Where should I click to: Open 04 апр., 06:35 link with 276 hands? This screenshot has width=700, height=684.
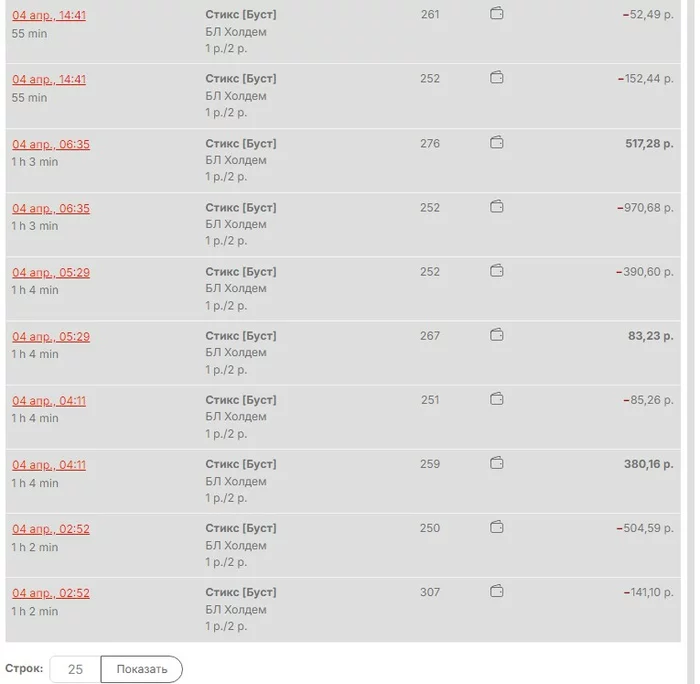click(x=51, y=144)
